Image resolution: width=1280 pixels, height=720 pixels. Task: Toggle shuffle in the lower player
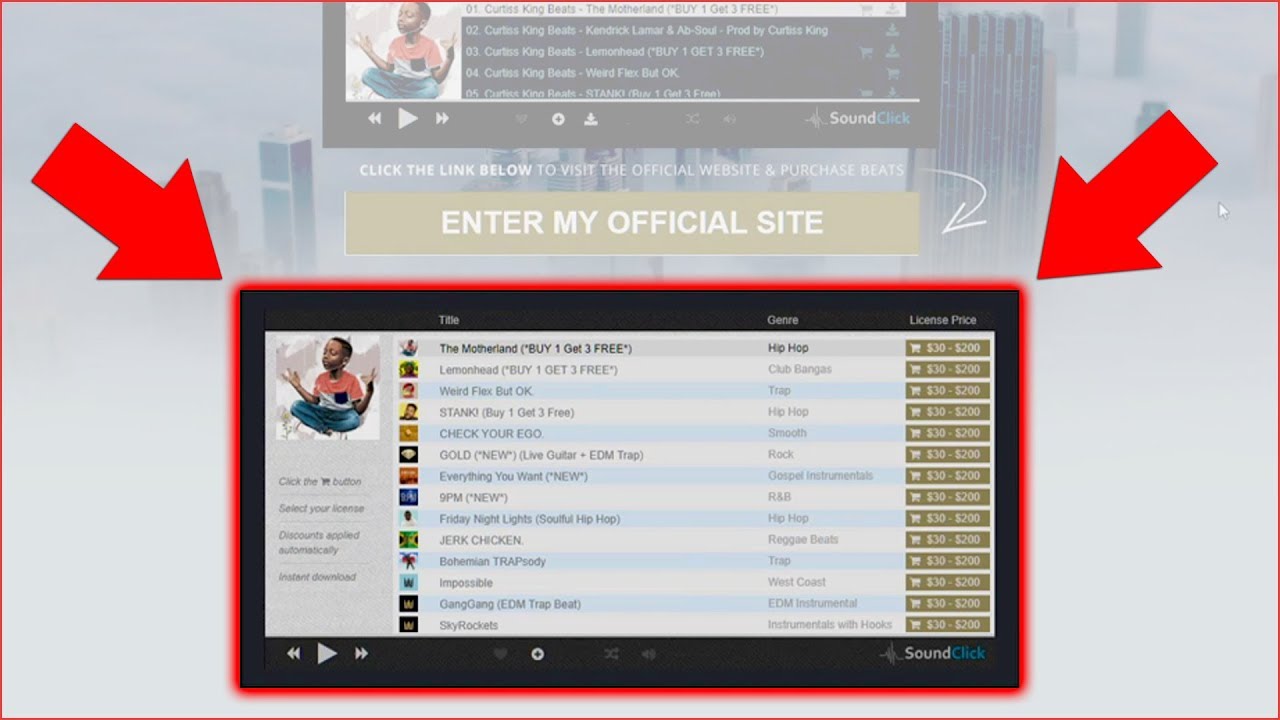click(x=611, y=654)
